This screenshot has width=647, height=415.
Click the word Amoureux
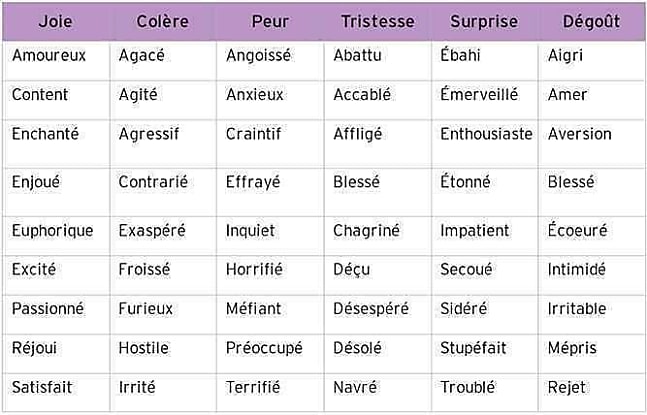click(x=49, y=55)
